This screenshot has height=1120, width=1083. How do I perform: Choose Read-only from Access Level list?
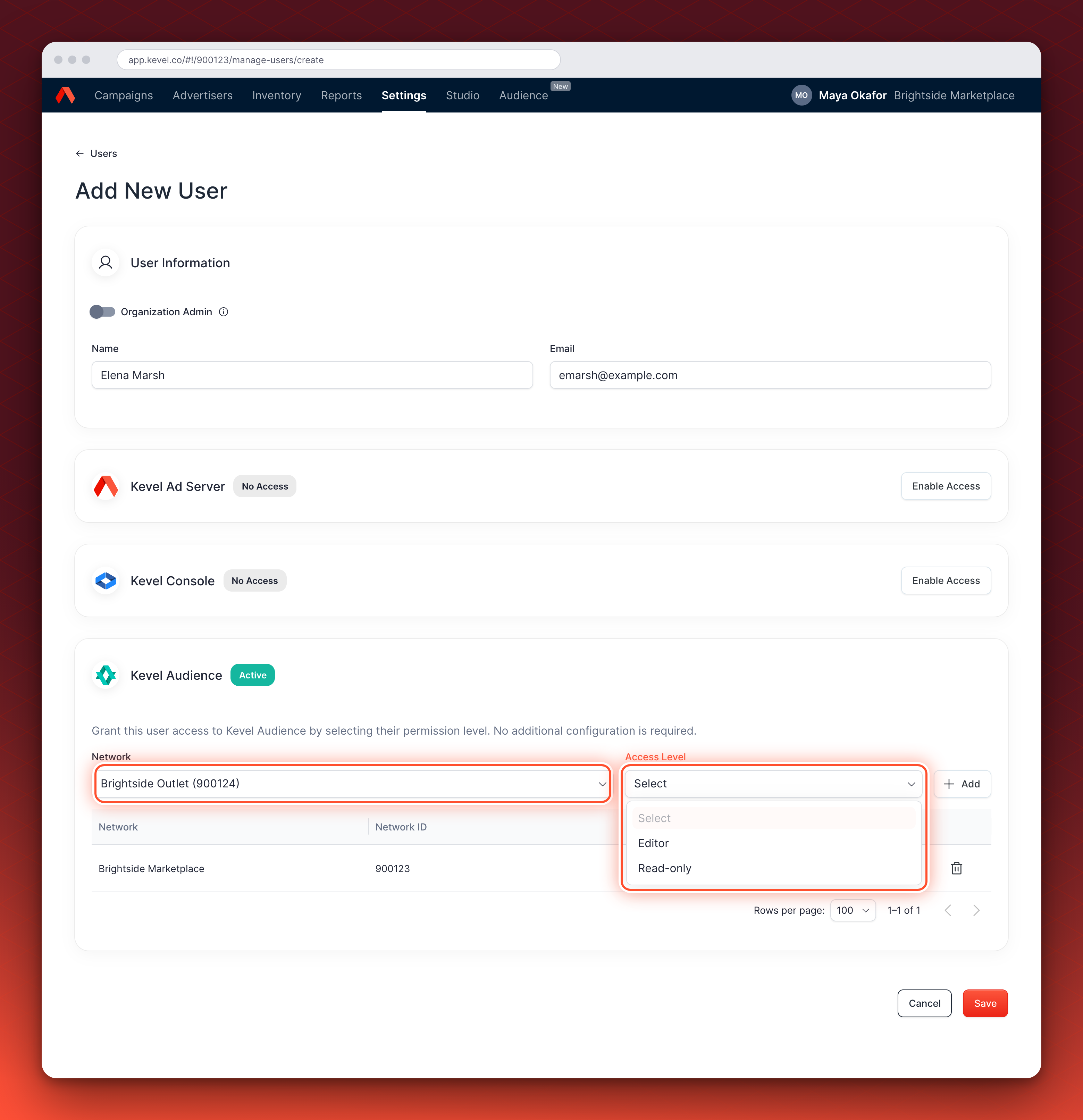click(773, 869)
